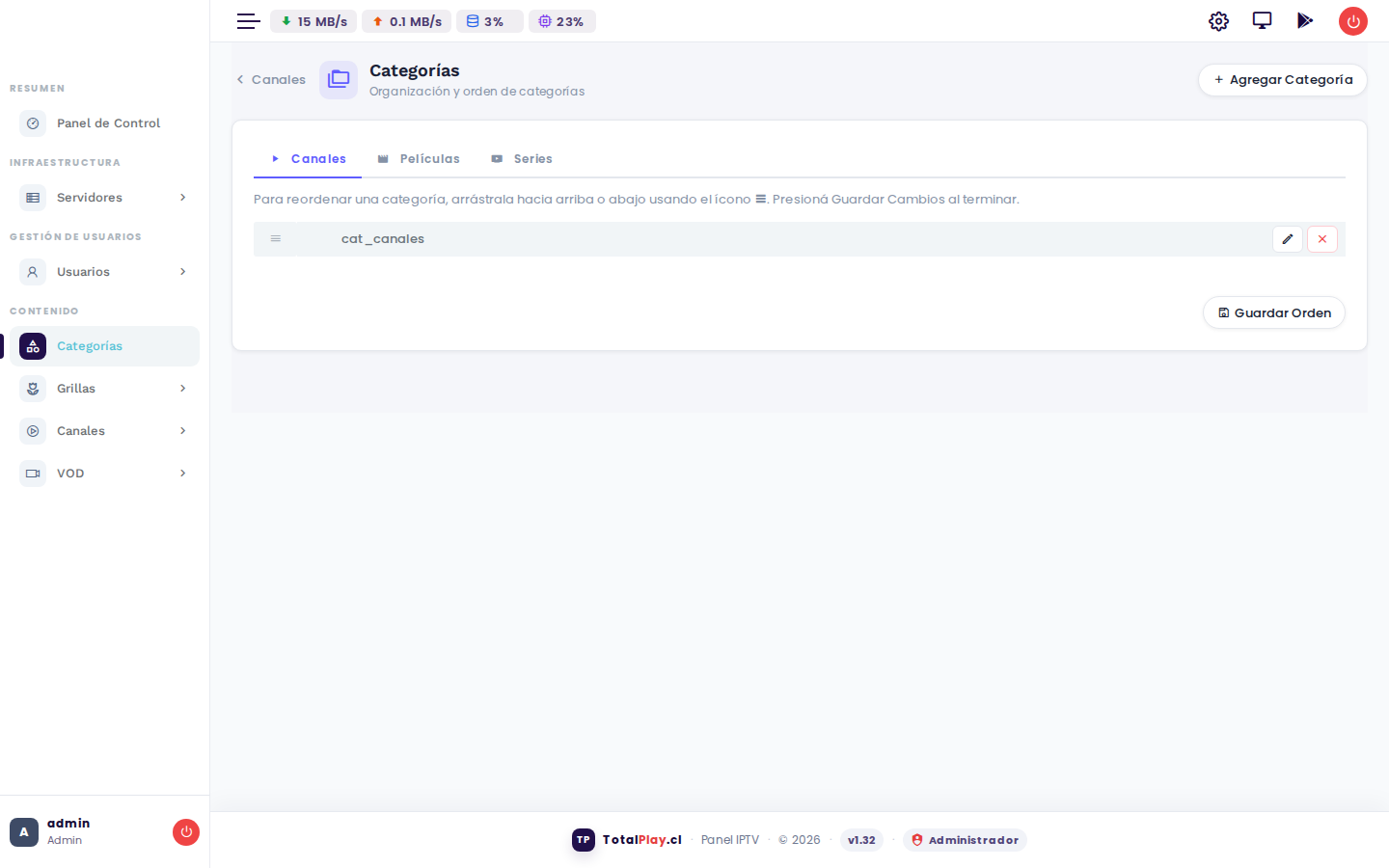The width and height of the screenshot is (1389, 868).
Task: Expand the VOD submenu chevron
Action: (x=182, y=474)
